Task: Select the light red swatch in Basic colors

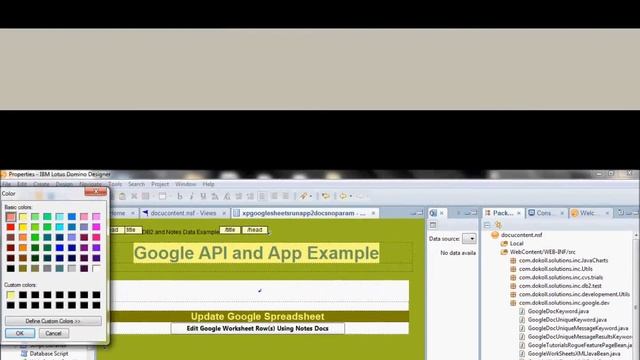Action: (x=11, y=217)
